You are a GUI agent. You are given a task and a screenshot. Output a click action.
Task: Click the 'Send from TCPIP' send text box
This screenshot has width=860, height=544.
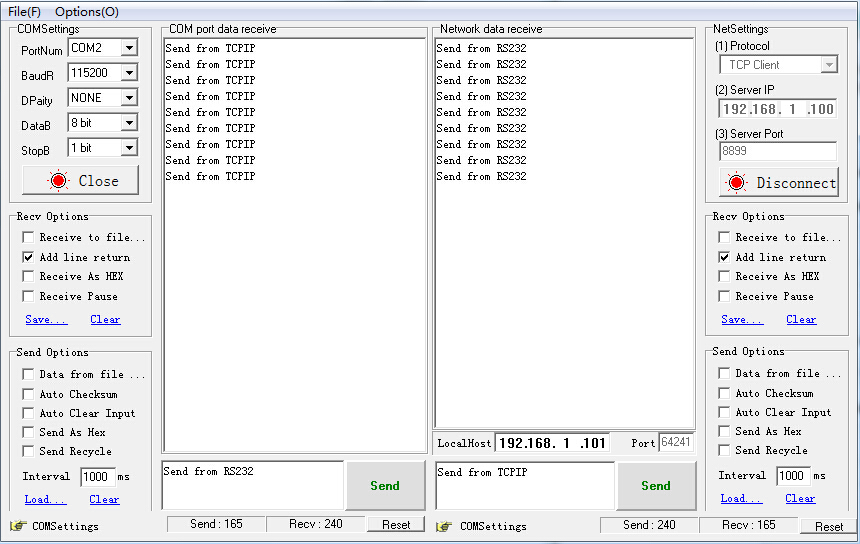[x=525, y=485]
